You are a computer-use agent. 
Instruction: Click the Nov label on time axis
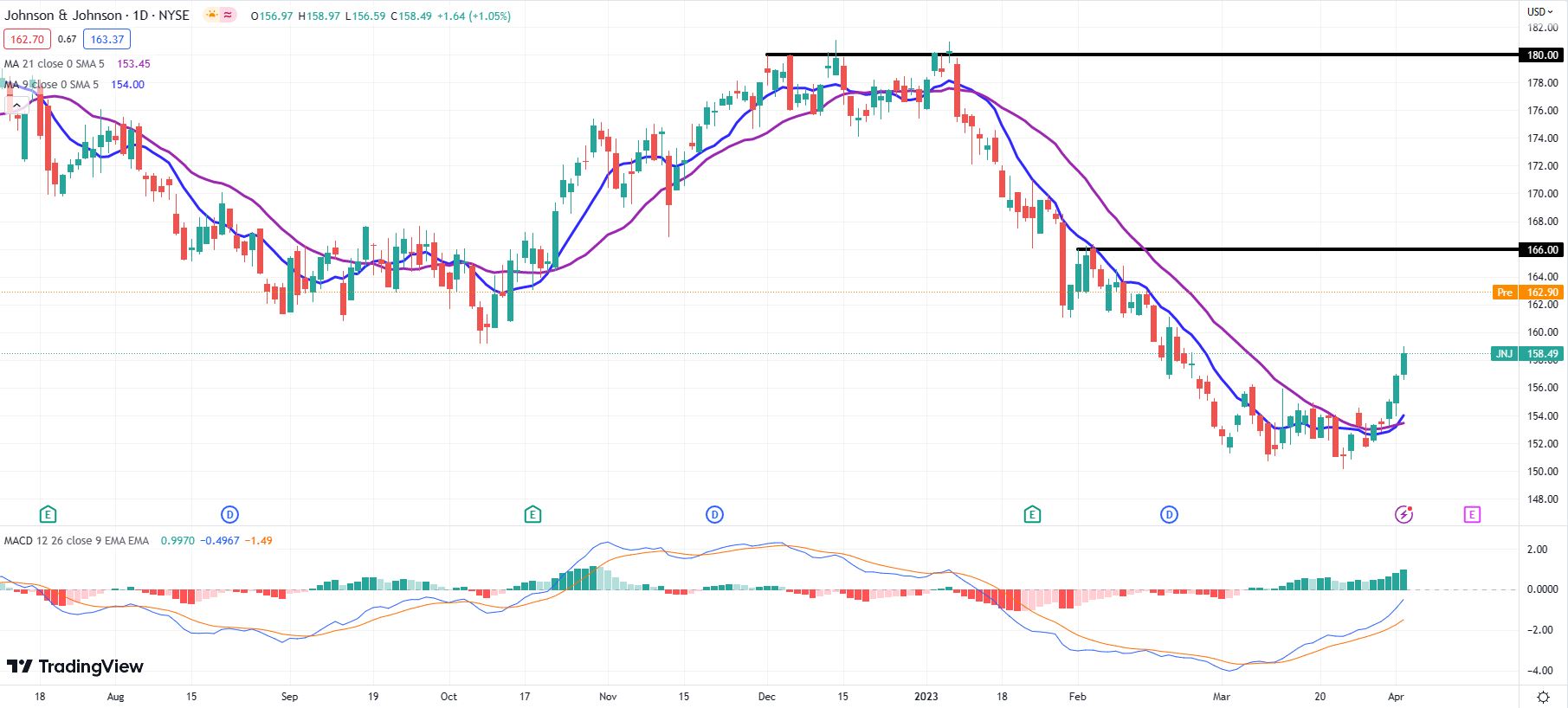608,696
